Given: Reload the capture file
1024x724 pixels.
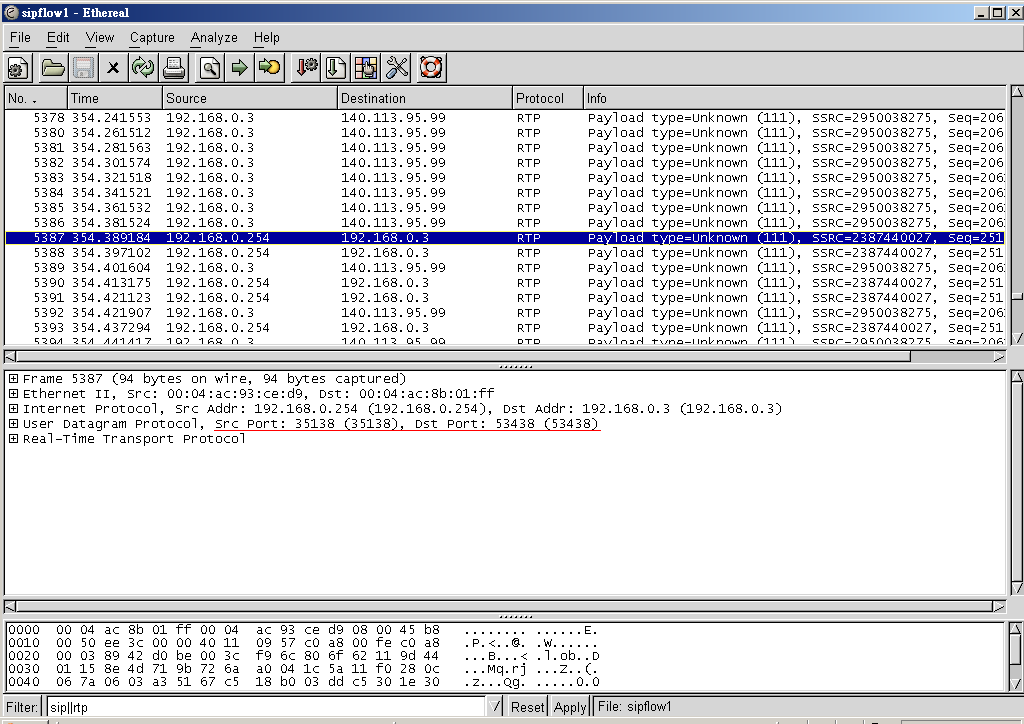Looking at the screenshot, I should point(143,68).
